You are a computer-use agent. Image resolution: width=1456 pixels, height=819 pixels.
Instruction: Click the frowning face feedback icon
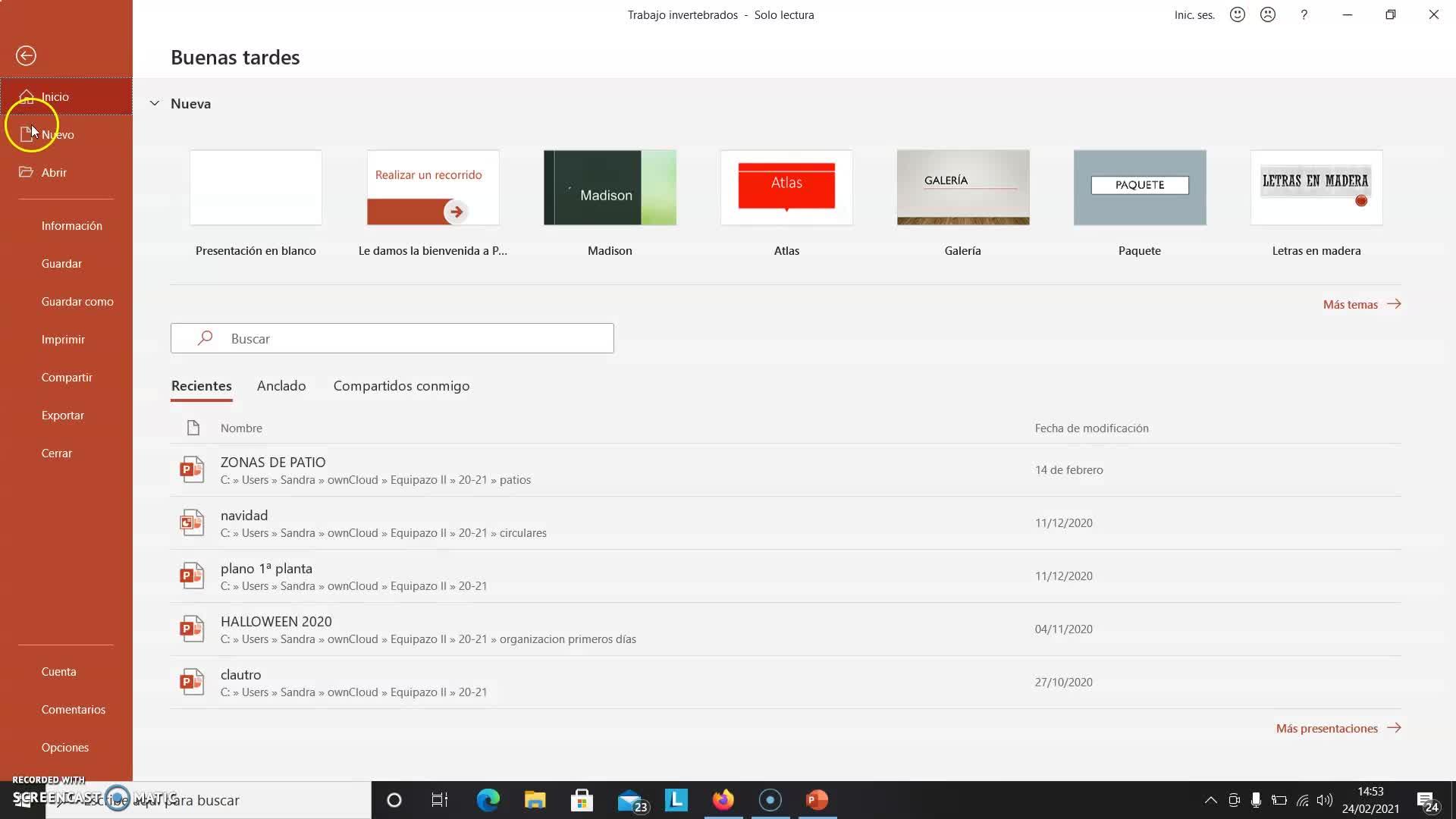(x=1268, y=14)
